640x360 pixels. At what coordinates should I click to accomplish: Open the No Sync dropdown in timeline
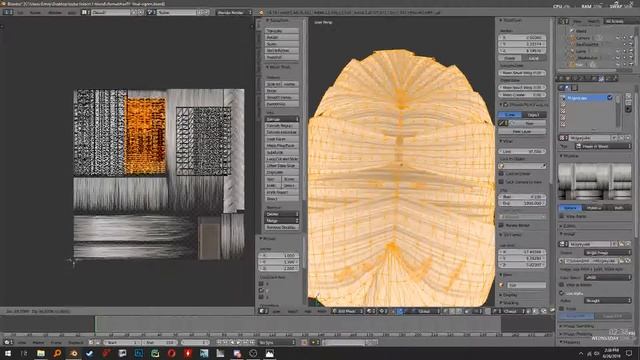point(277,342)
